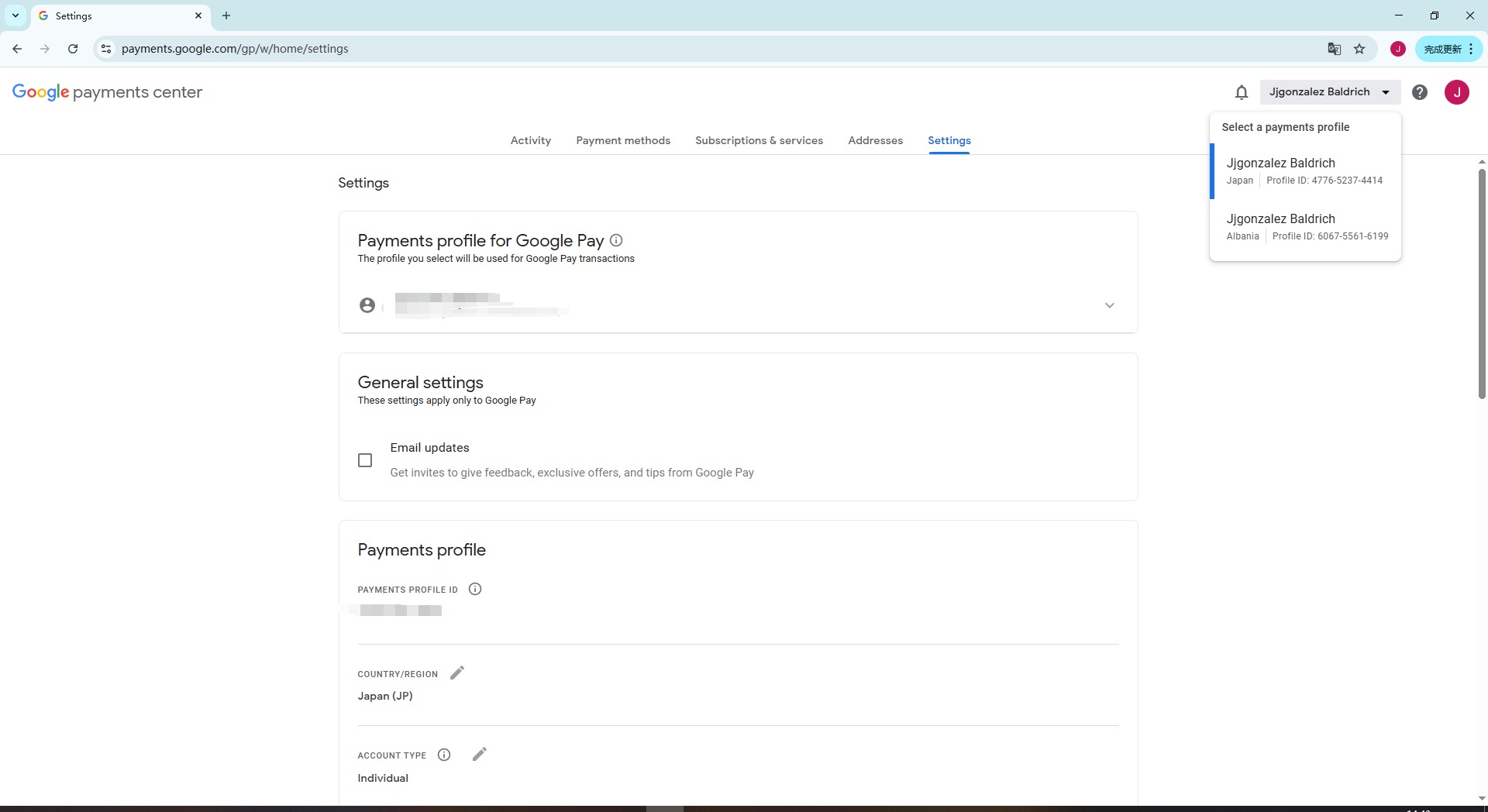Toggle the Email updates checkbox

click(x=365, y=460)
